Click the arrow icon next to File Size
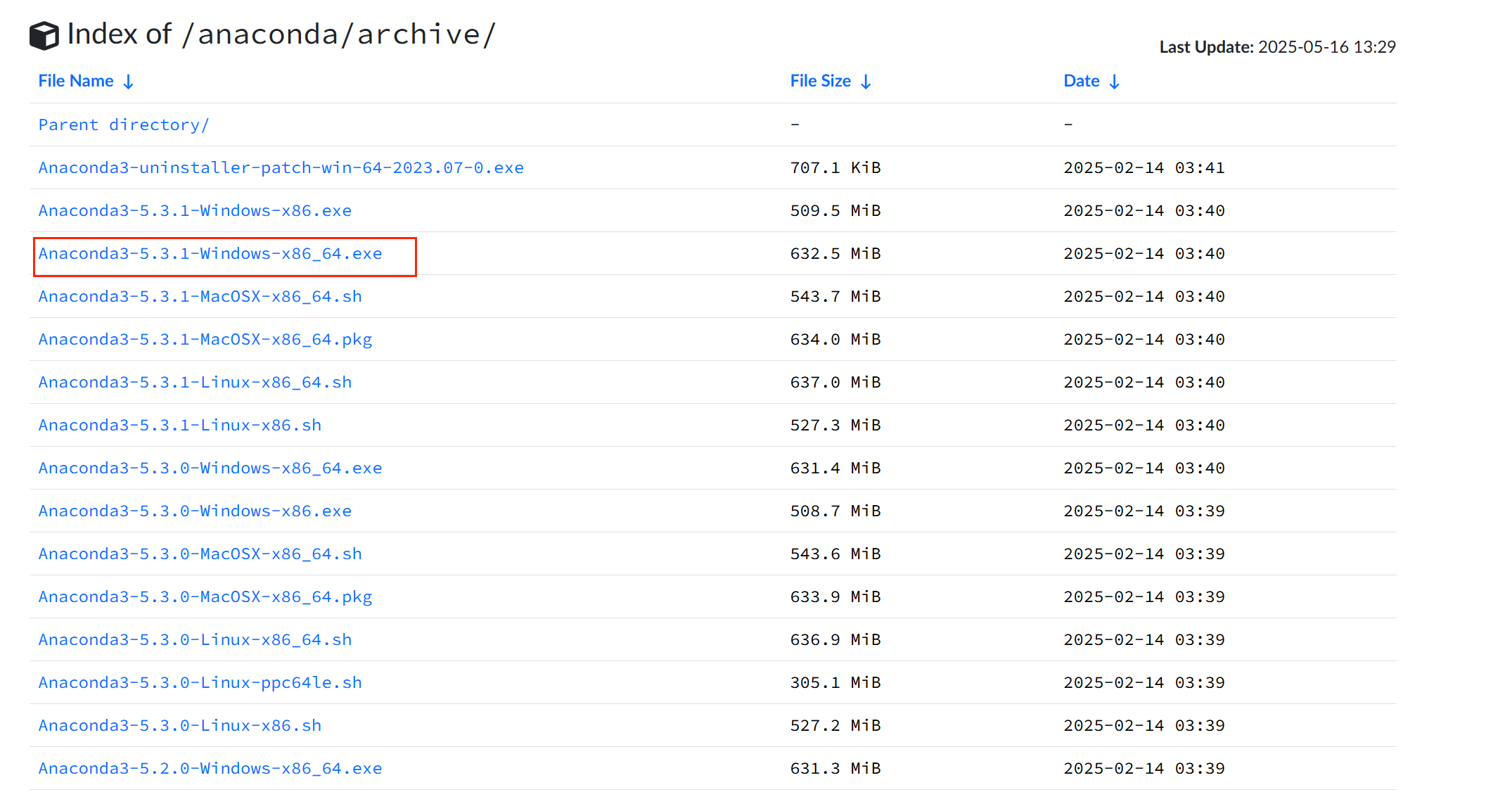The width and height of the screenshot is (1512, 792). (866, 82)
